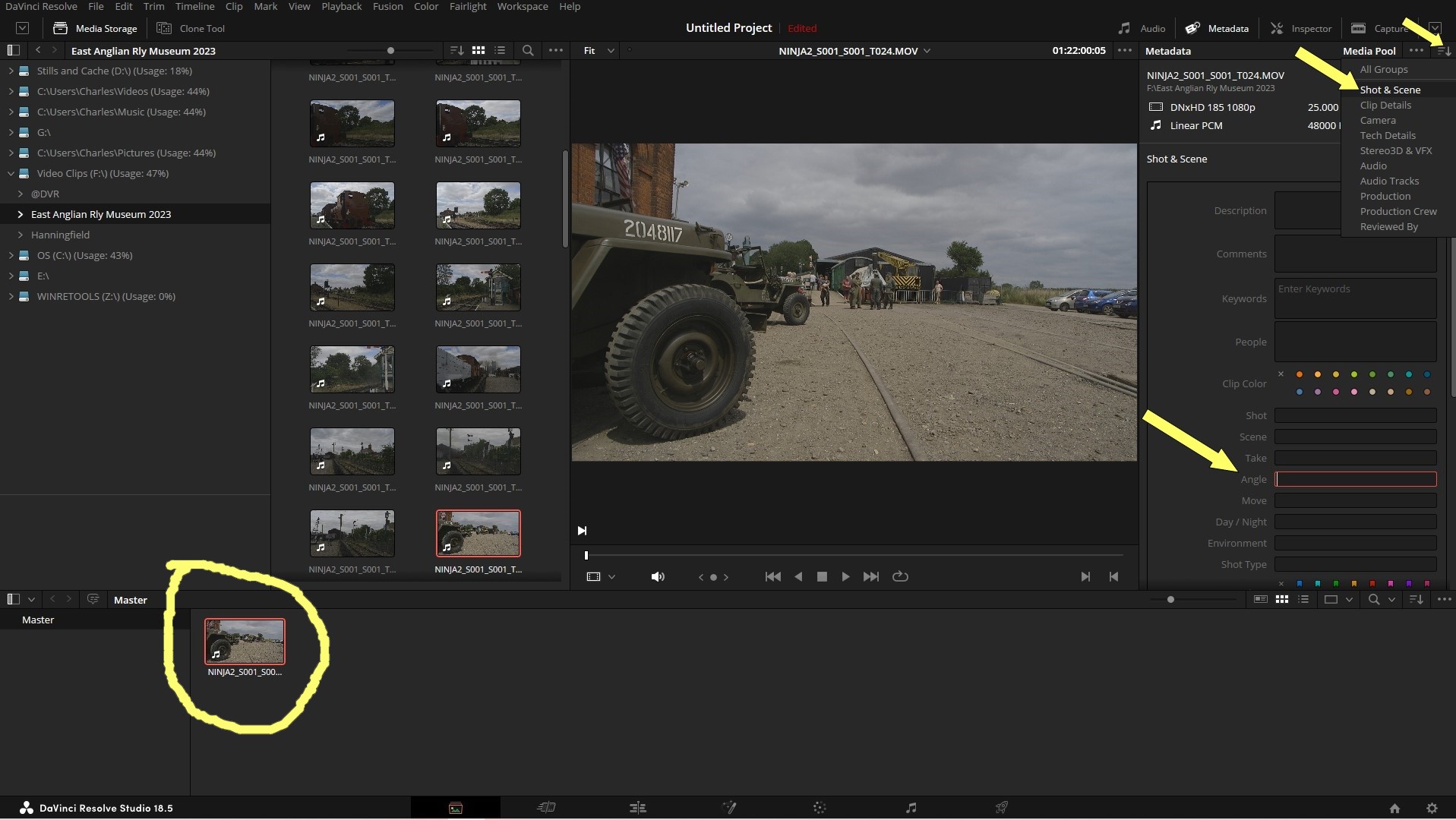The image size is (1456, 820).
Task: Switch to the Deliver page rocket icon
Action: [1002, 808]
